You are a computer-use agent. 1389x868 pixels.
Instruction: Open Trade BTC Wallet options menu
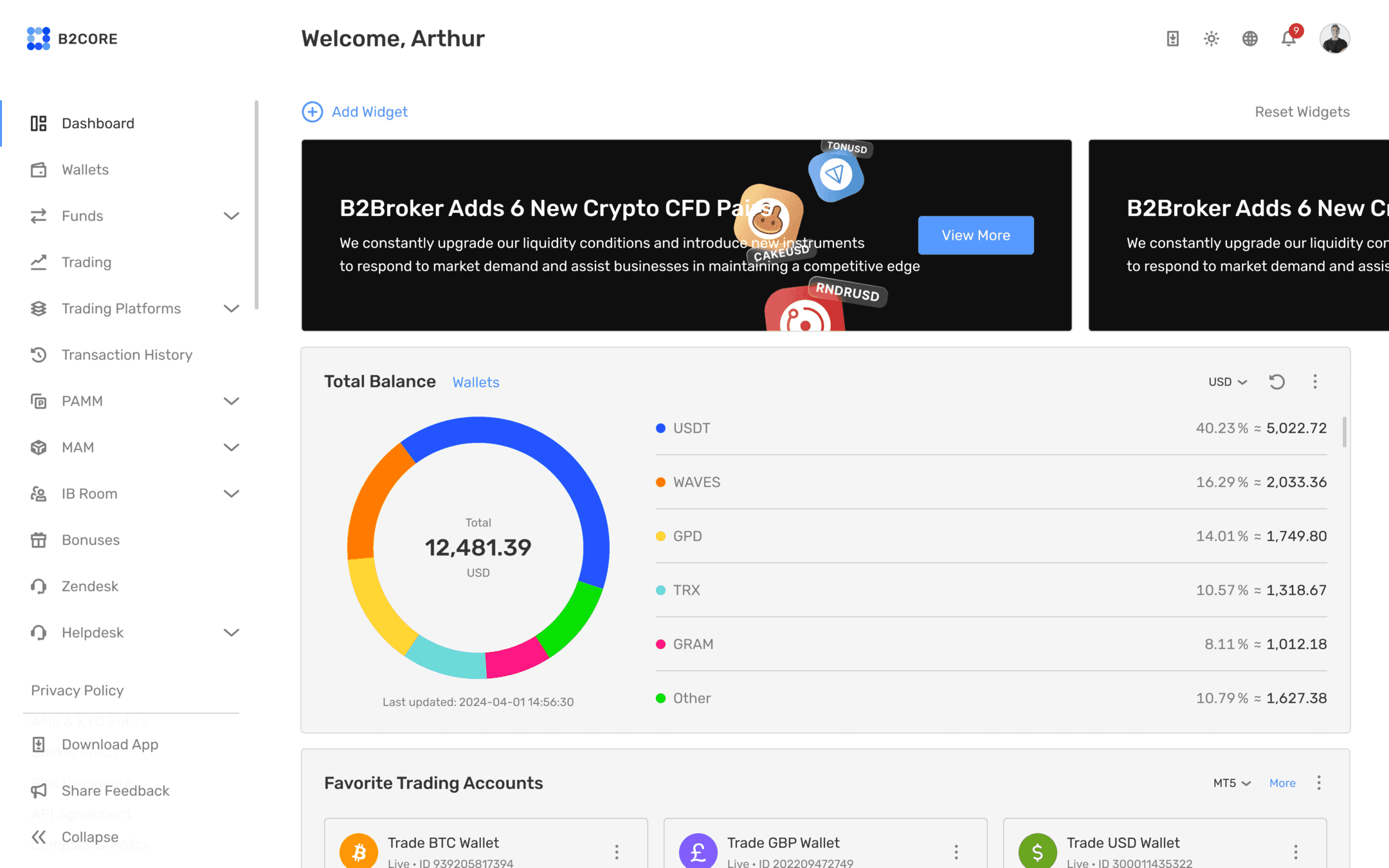click(617, 852)
